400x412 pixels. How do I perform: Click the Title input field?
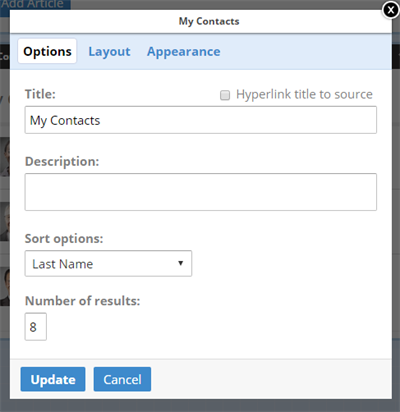pos(201,120)
